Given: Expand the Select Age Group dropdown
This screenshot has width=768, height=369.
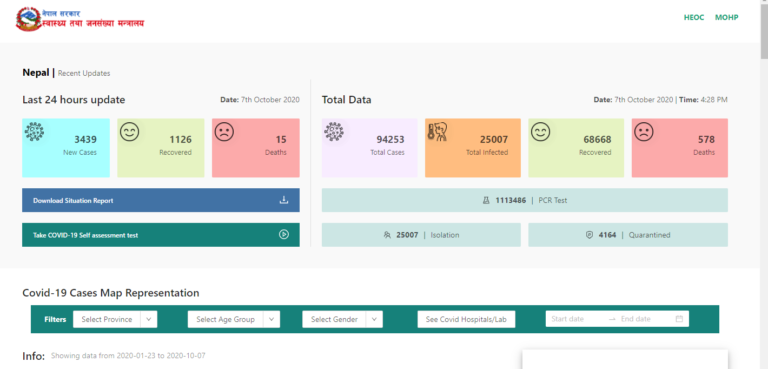Looking at the screenshot, I should (234, 319).
